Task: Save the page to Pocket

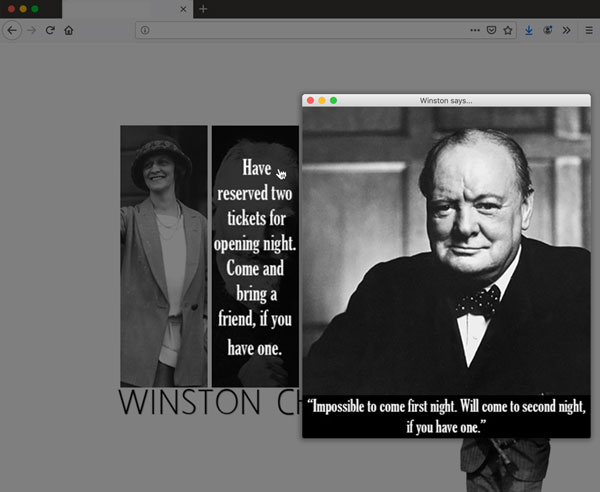Action: coord(491,30)
